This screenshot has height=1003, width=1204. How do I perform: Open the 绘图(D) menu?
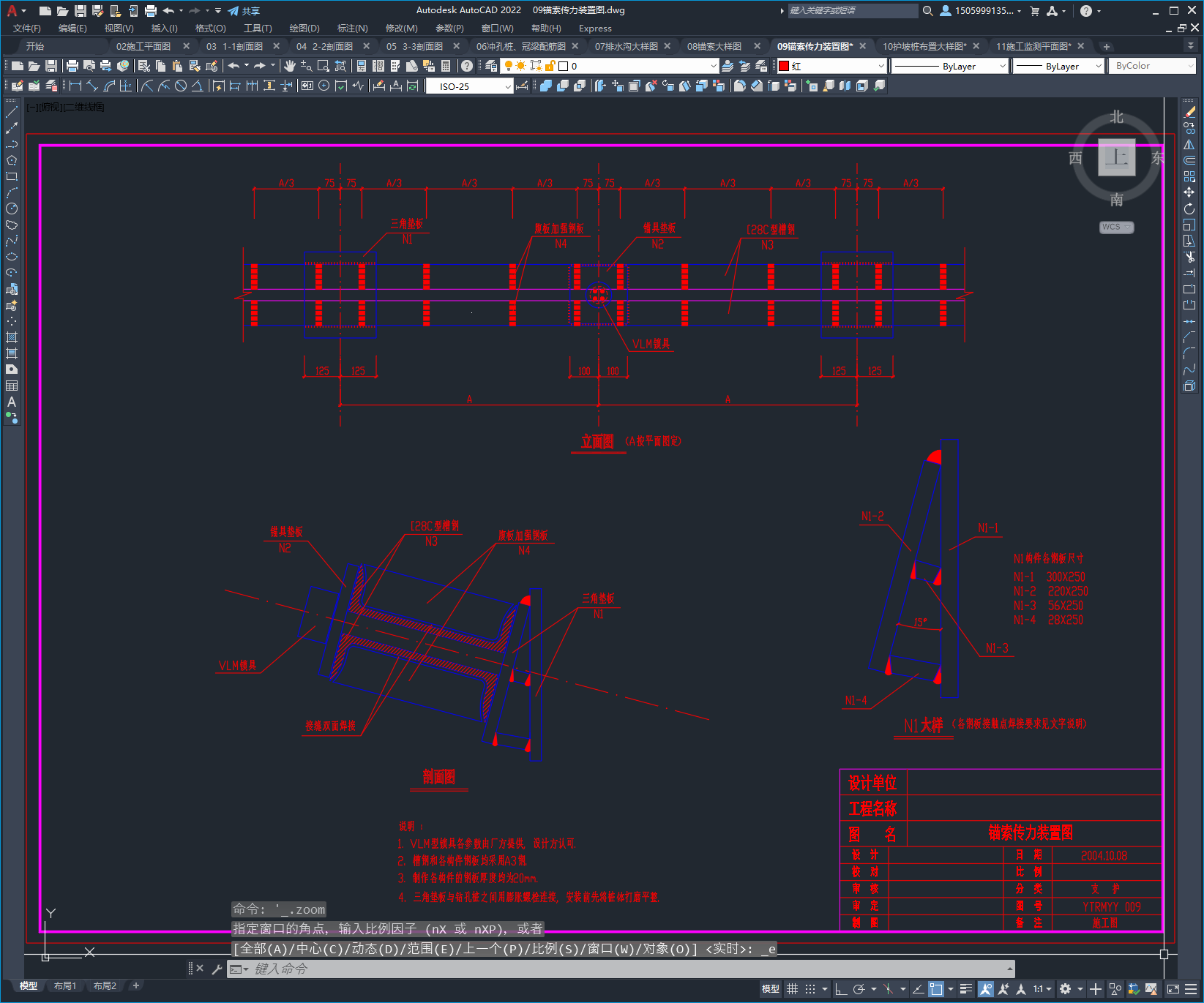tap(304, 29)
